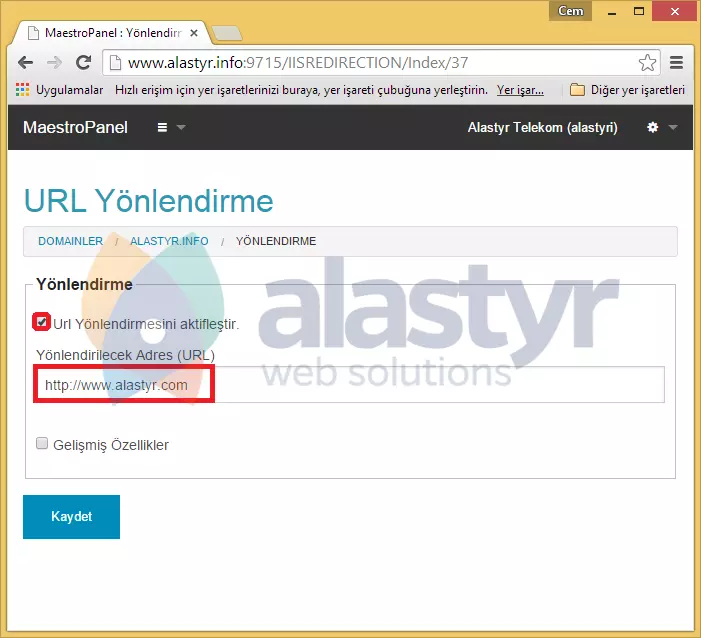Click the Cem profile button
Screen dimensions: 701x638
coord(570,11)
